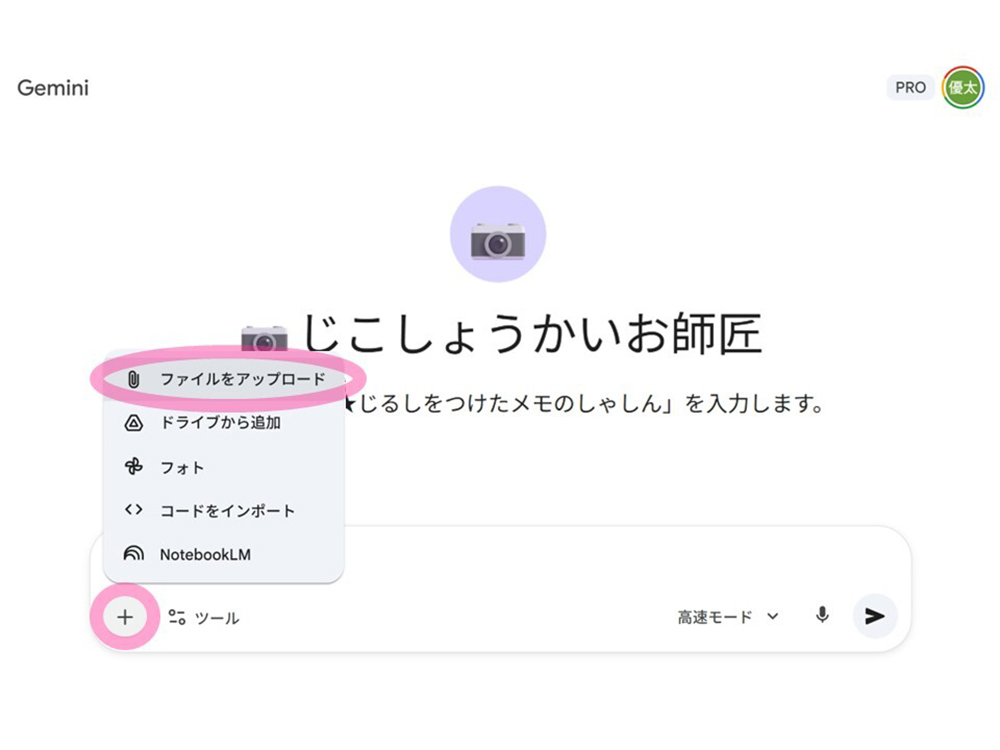Select ドライブから追加 from the menu
Viewport: 1000px width, 750px height.
pyautogui.click(x=220, y=423)
